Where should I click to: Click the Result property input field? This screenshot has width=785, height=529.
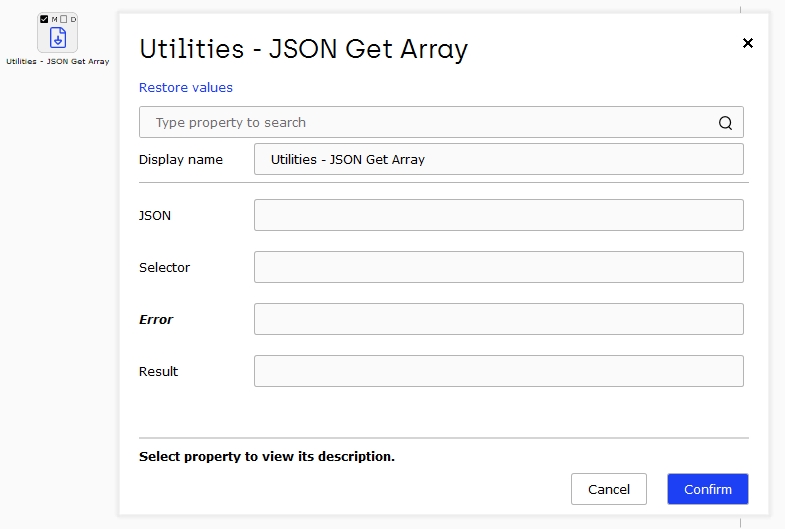[x=499, y=371]
